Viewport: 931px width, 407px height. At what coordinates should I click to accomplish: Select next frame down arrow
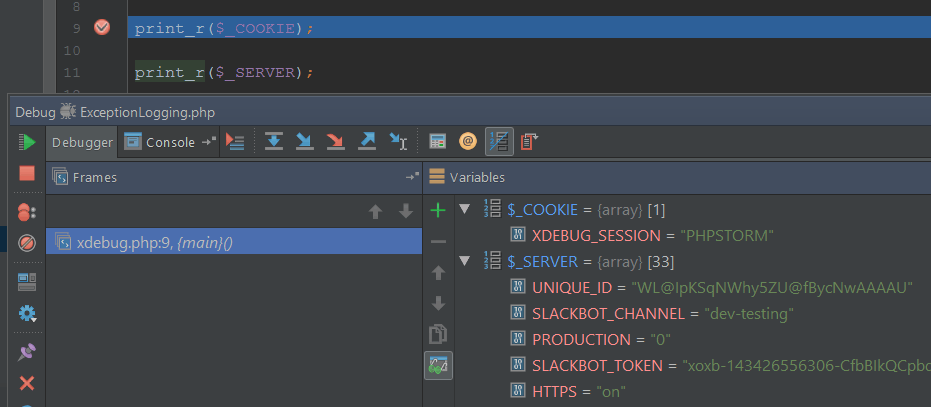click(x=406, y=212)
